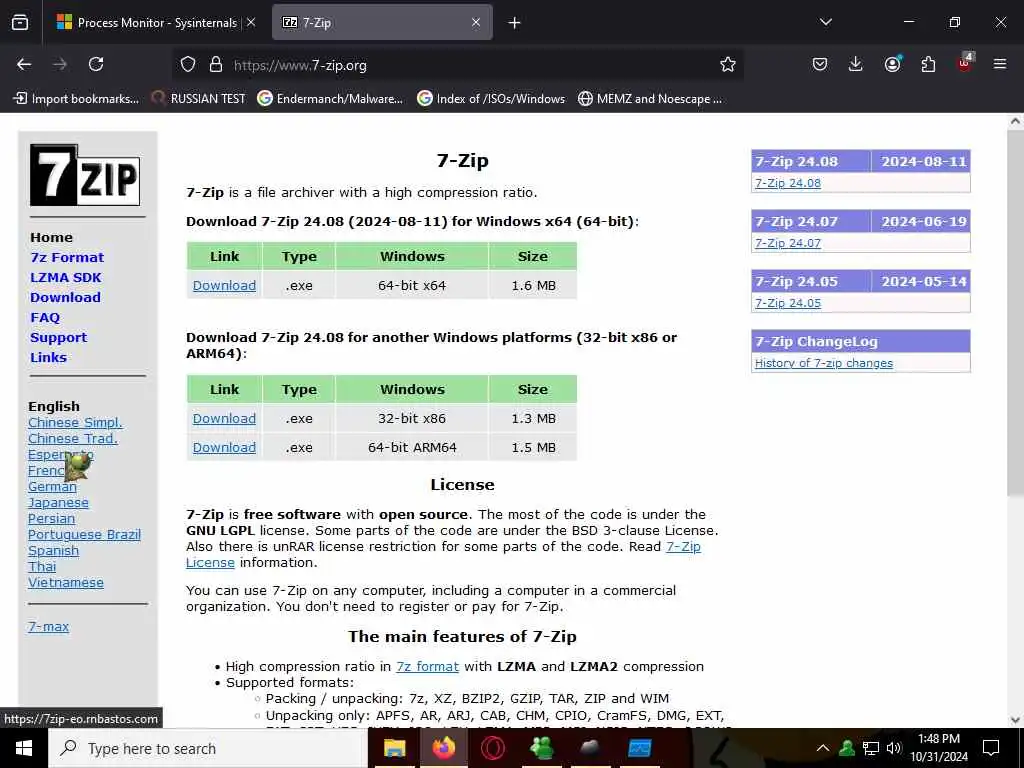Open the notification center icon
The height and width of the screenshot is (768, 1024).
[991, 748]
